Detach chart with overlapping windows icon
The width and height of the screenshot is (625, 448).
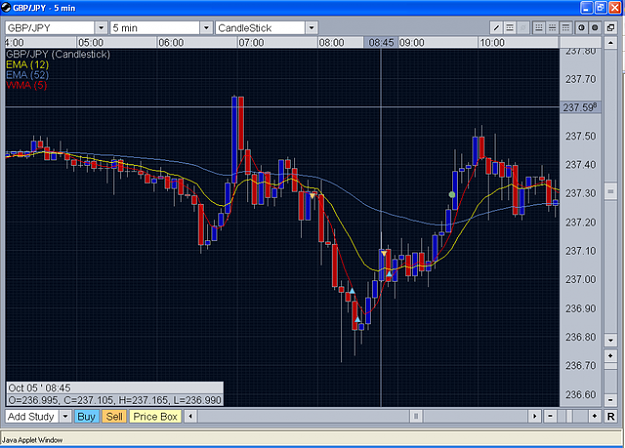click(611, 28)
